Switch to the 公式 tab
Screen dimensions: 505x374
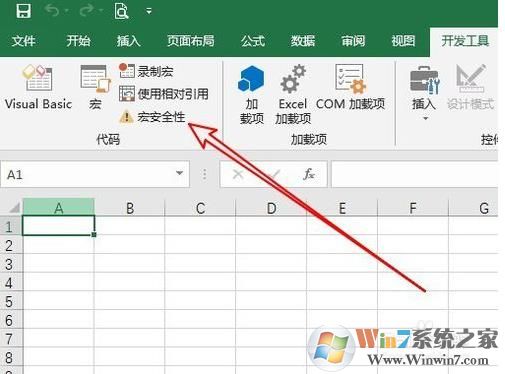(253, 41)
